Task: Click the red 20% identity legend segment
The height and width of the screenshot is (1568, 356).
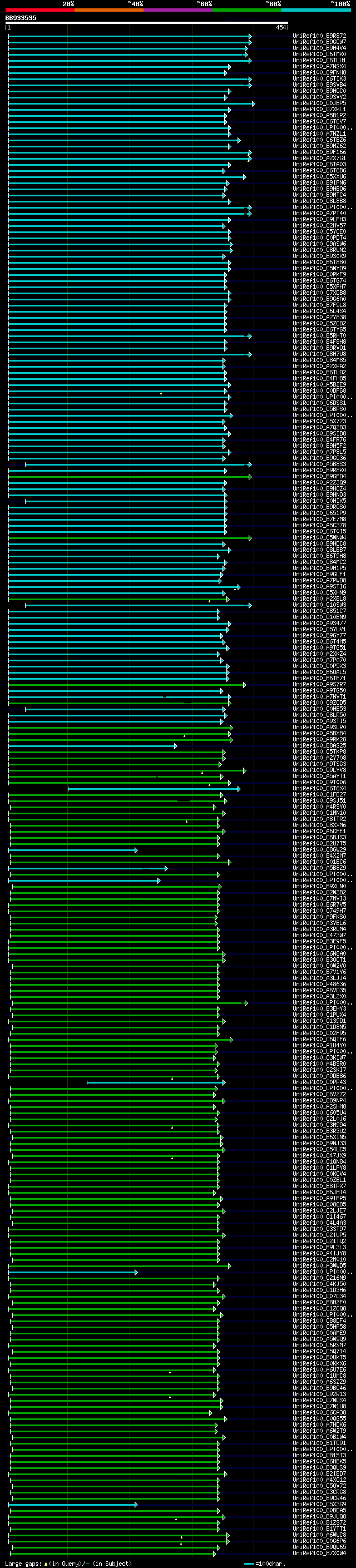Action: [39, 10]
